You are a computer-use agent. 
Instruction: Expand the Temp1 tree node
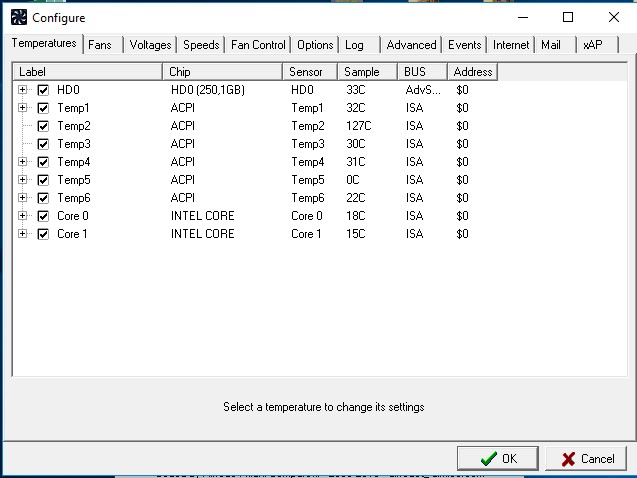click(23, 108)
